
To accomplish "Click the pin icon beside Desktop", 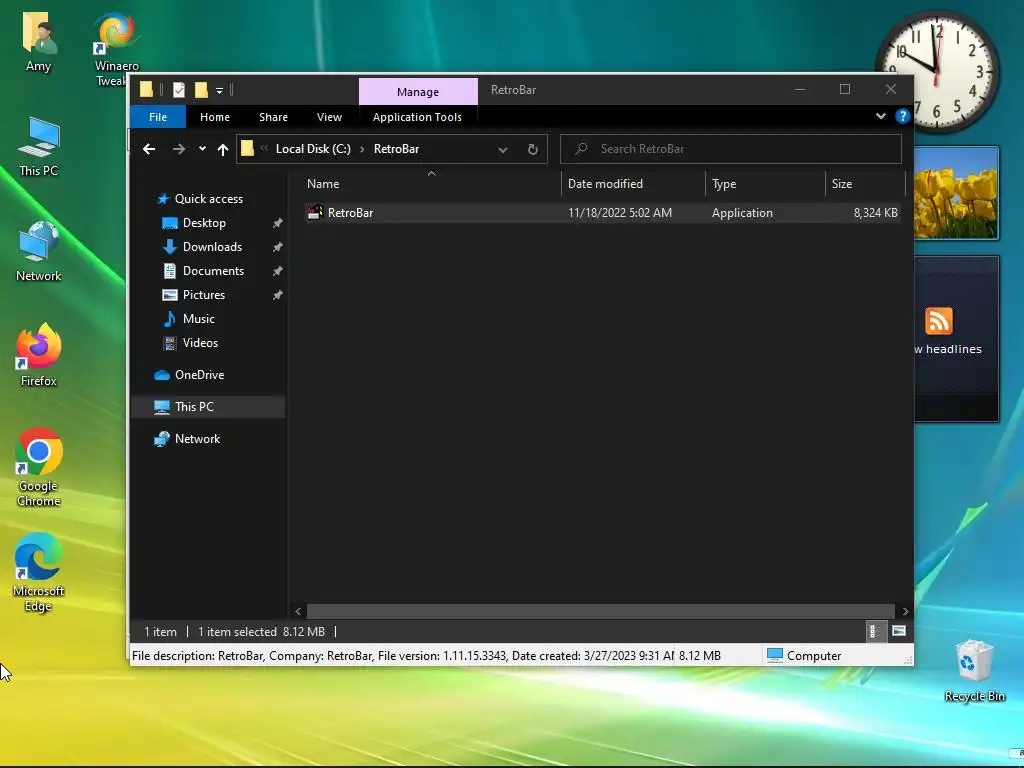I will (278, 223).
